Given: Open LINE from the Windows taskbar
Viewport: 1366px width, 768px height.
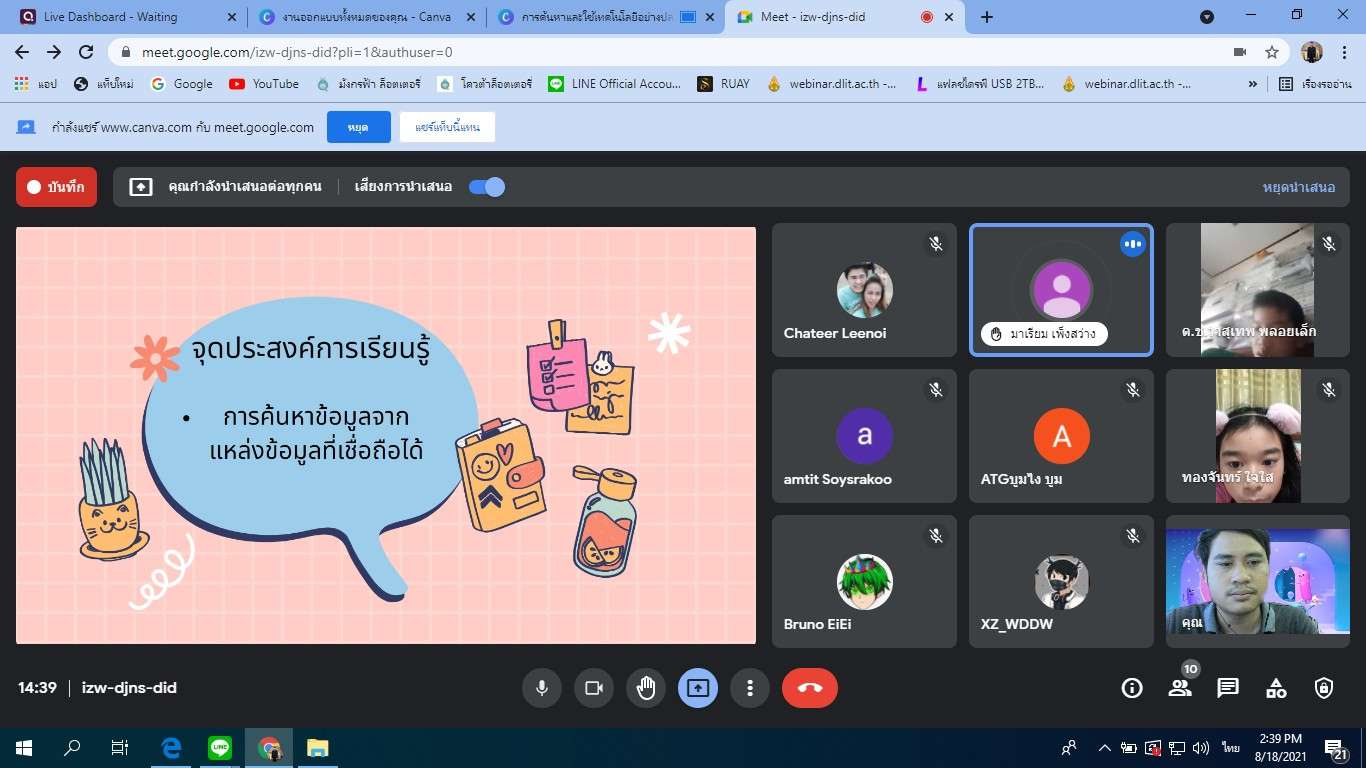Looking at the screenshot, I should 220,747.
